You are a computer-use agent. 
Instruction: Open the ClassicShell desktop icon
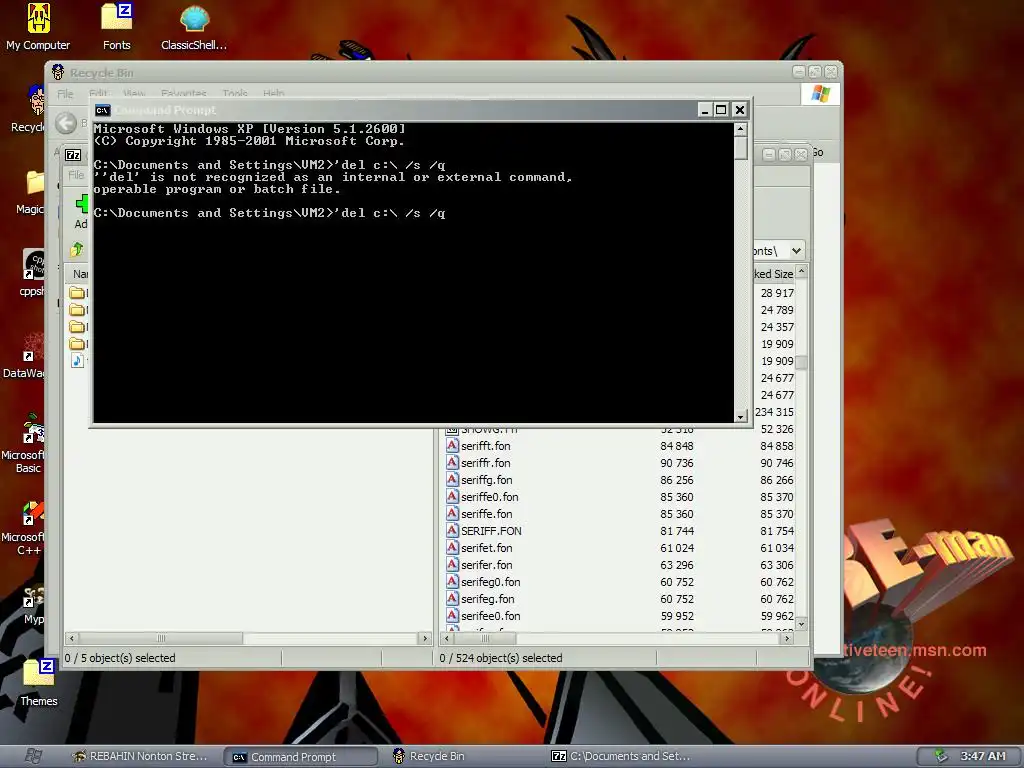194,27
